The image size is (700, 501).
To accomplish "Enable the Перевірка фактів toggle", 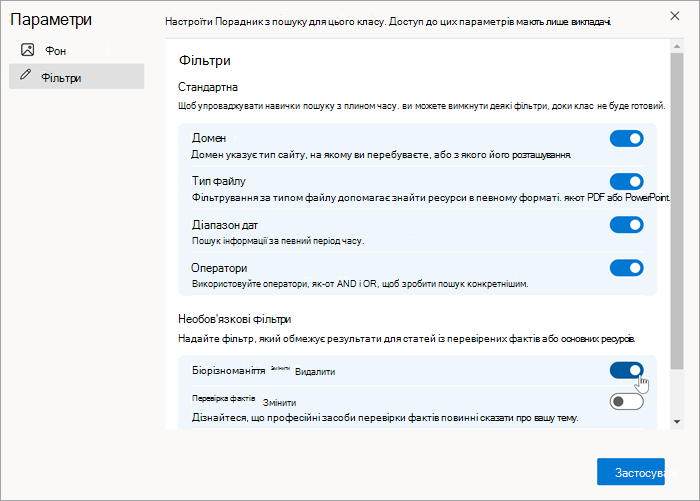I will pos(626,401).
